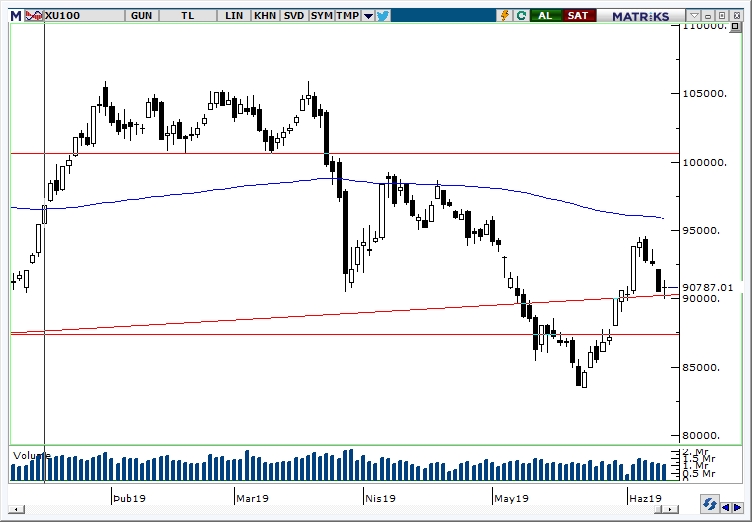Image resolution: width=752 pixels, height=522 pixels.
Task: Click the Volume indicator label
Action: pyautogui.click(x=32, y=455)
